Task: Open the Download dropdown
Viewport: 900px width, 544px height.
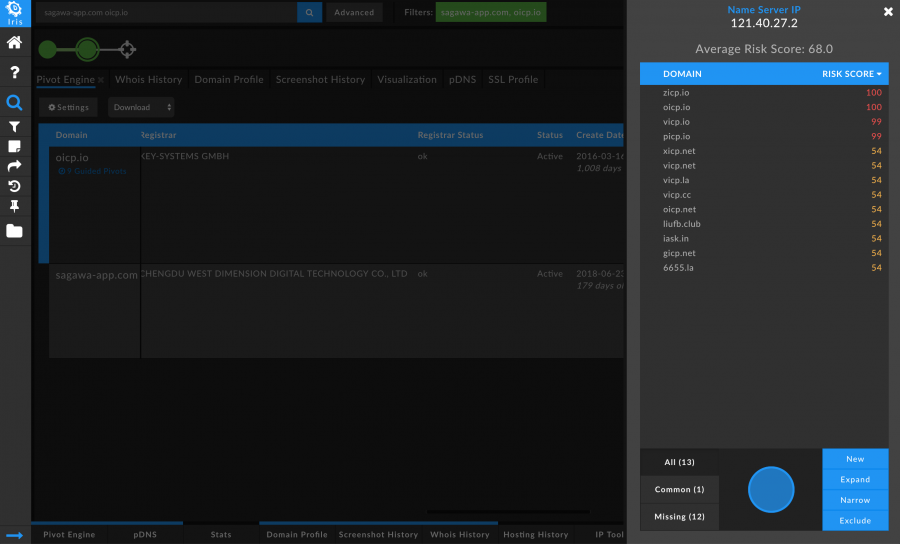Action: [141, 107]
